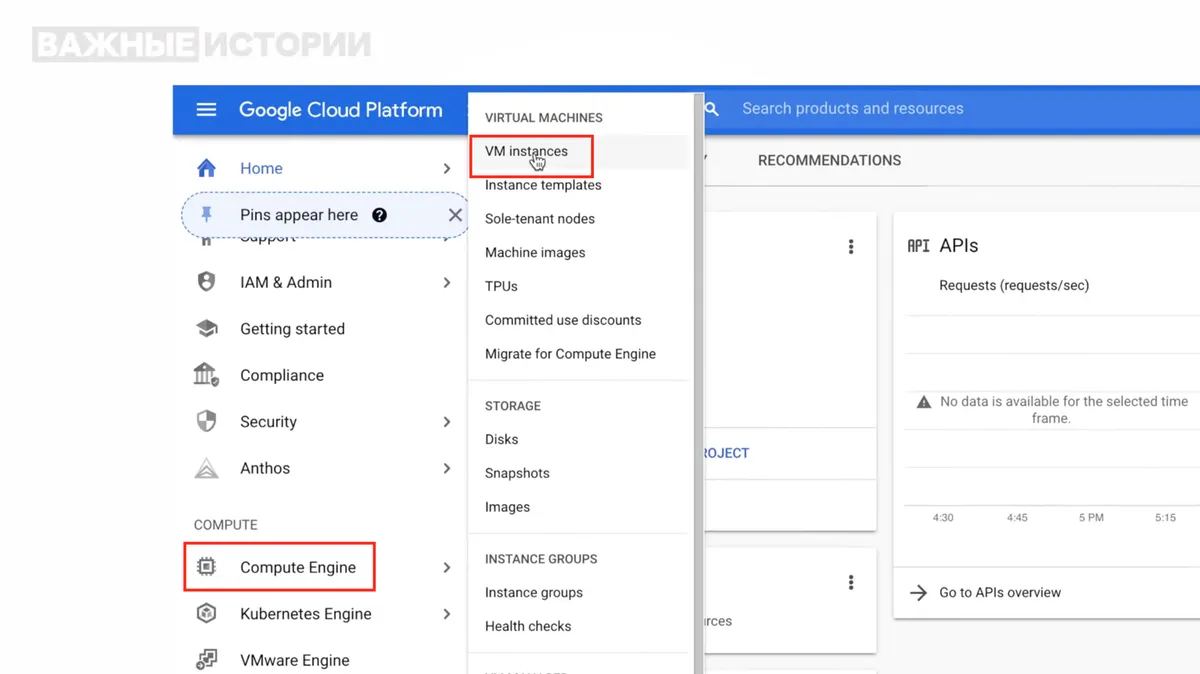Open Images under Storage

pos(507,507)
